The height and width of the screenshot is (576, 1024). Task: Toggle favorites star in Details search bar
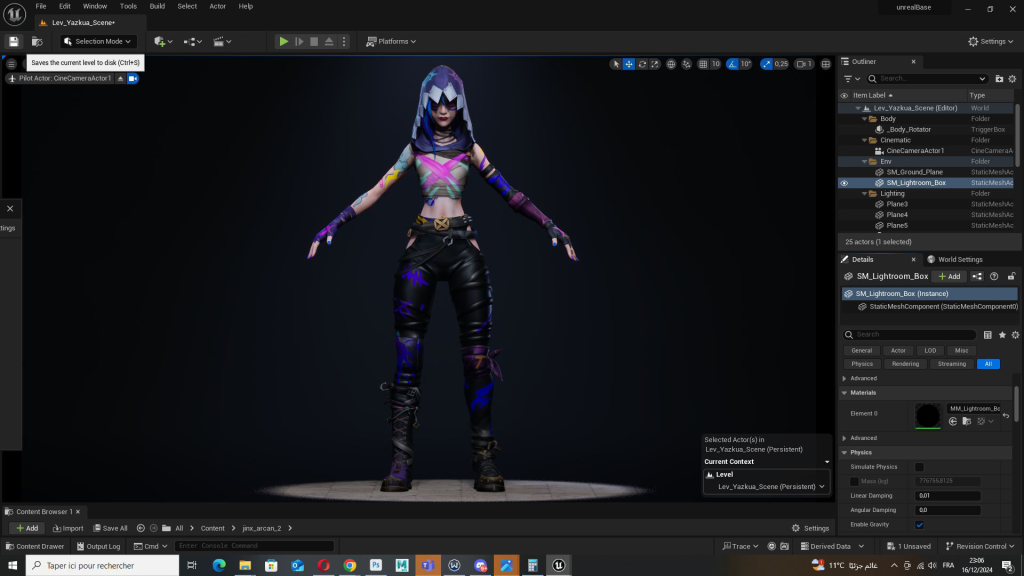[1002, 335]
